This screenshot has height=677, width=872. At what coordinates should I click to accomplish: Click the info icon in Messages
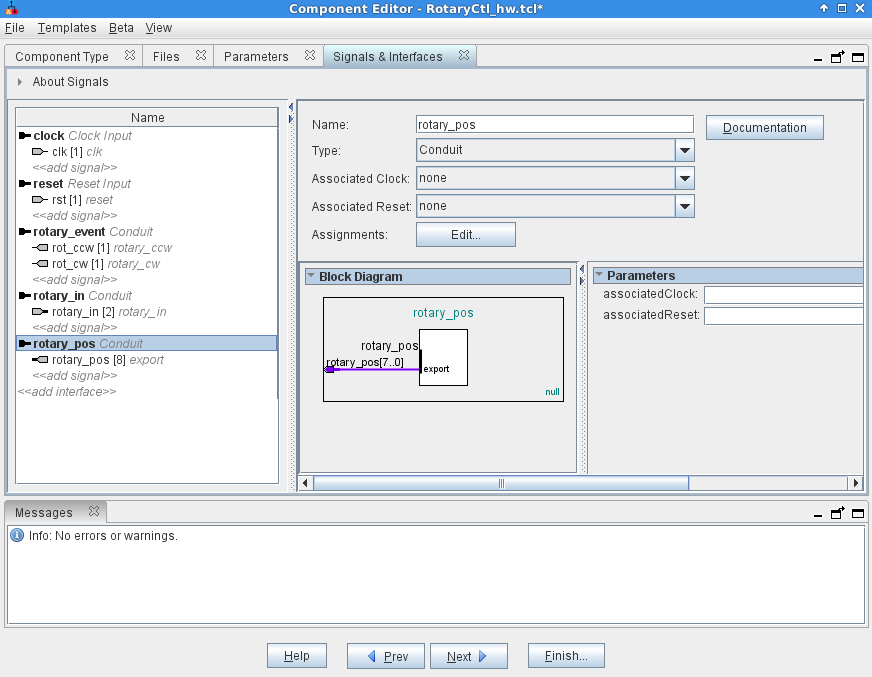point(17,536)
